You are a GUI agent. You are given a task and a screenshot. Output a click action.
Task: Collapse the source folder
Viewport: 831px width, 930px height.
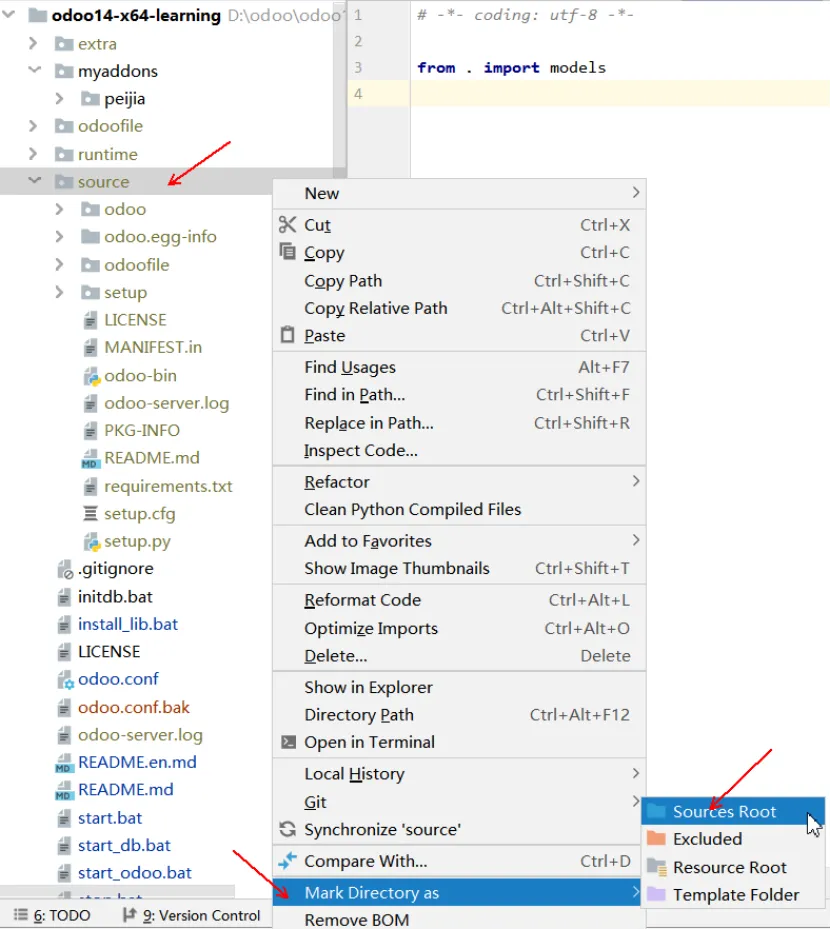coord(34,181)
